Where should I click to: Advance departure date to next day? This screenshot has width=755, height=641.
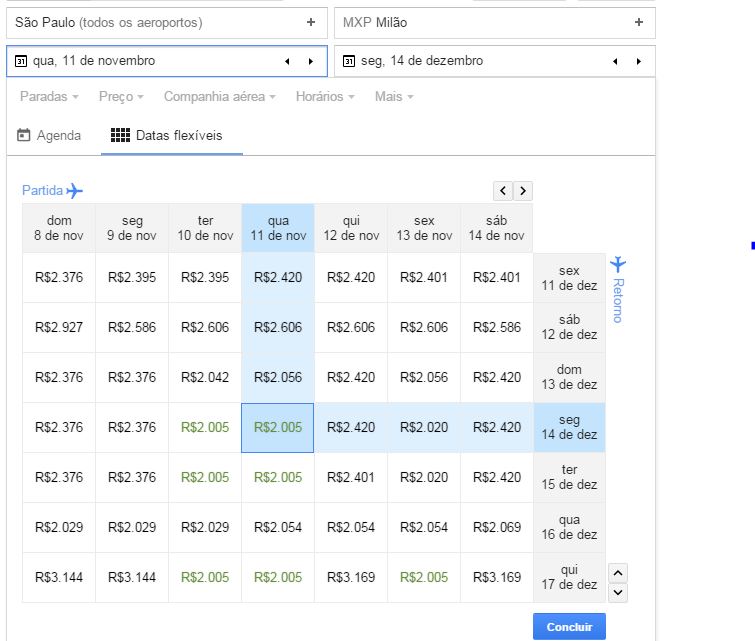point(311,61)
